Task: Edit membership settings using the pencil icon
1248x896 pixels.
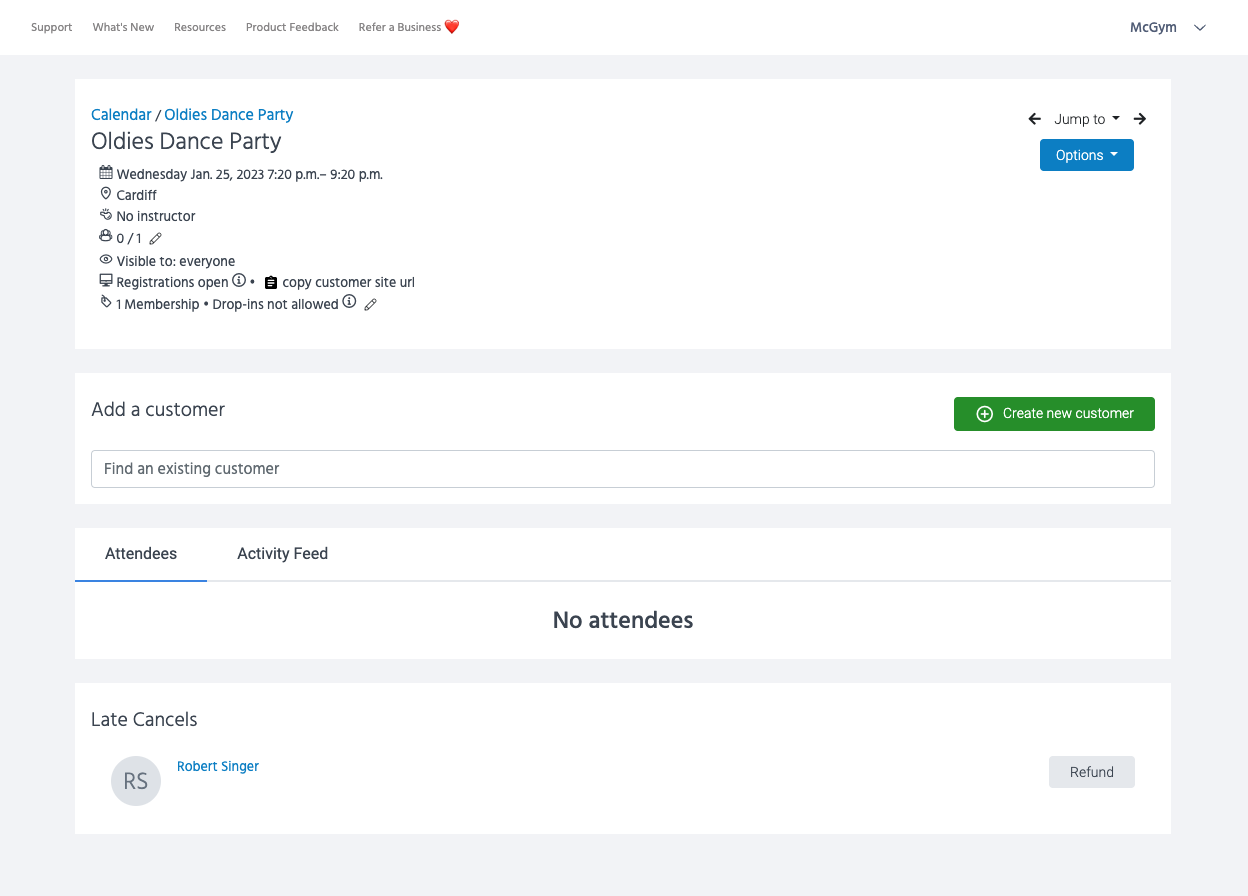Action: click(x=371, y=305)
